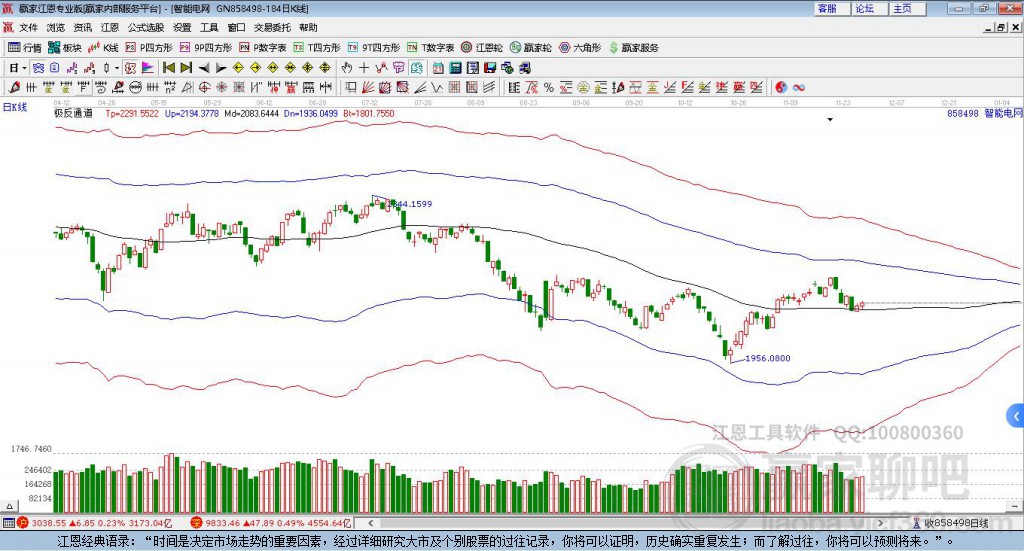Move chart right with black arrow
The width and height of the screenshot is (1024, 551).
pyautogui.click(x=221, y=68)
